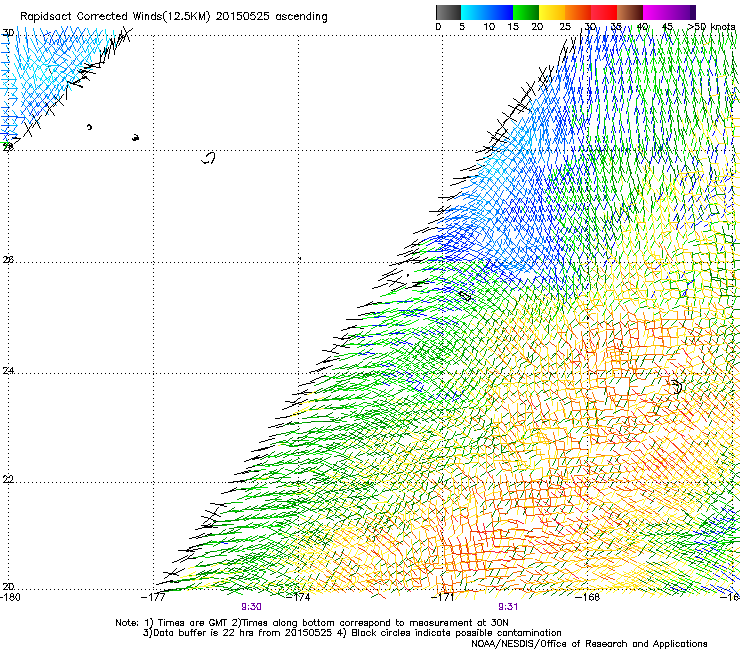Click the 'NOAA/NESDIS/Office of Research and Applications' credit
The image size is (740, 650).
[589, 643]
